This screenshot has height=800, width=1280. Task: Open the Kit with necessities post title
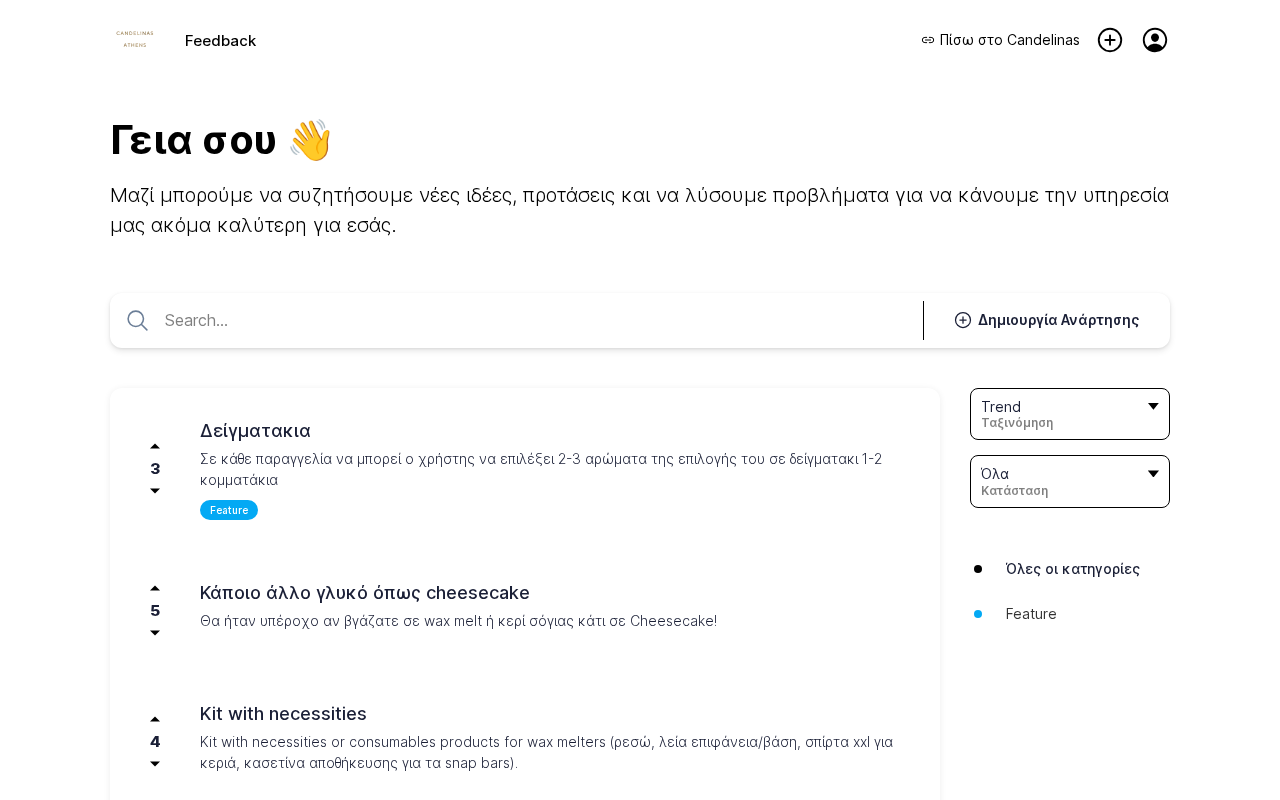coord(283,714)
